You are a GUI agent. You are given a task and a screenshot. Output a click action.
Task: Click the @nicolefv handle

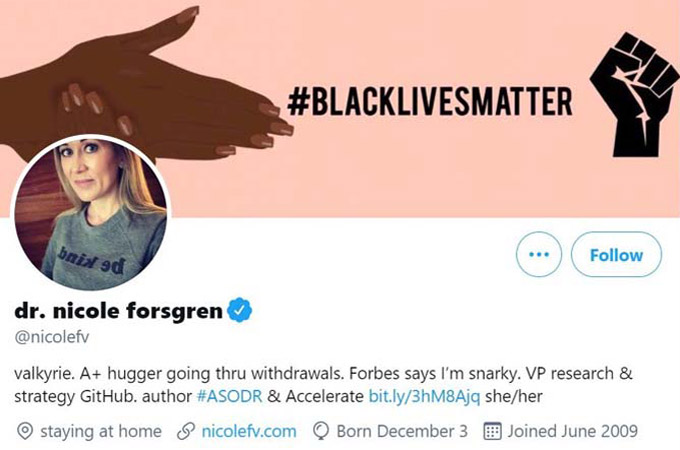[52, 337]
